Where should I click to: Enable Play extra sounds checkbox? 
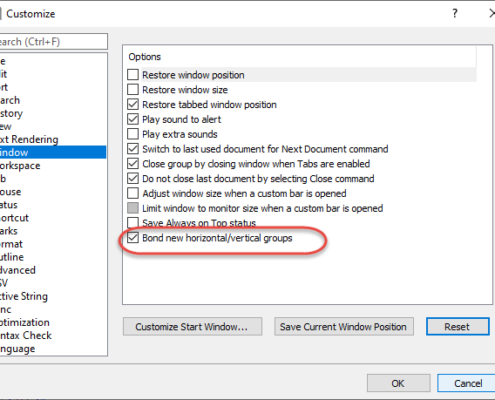[133, 134]
